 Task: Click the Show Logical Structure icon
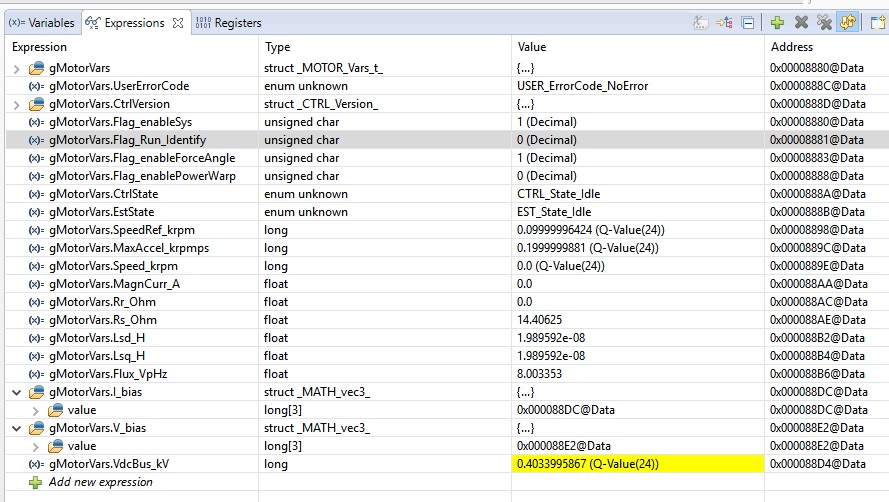pos(724,22)
